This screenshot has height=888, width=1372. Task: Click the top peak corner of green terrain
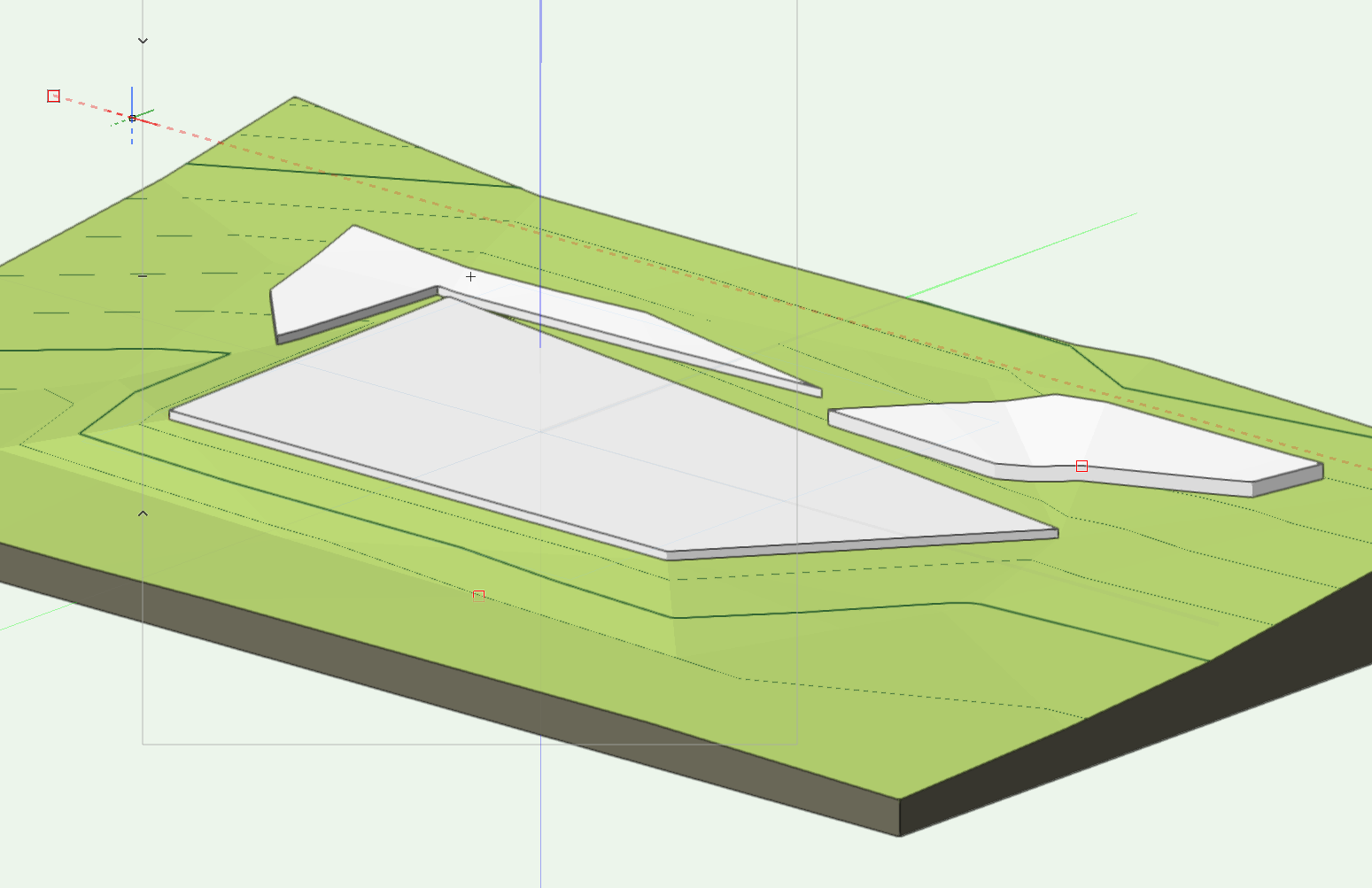295,98
